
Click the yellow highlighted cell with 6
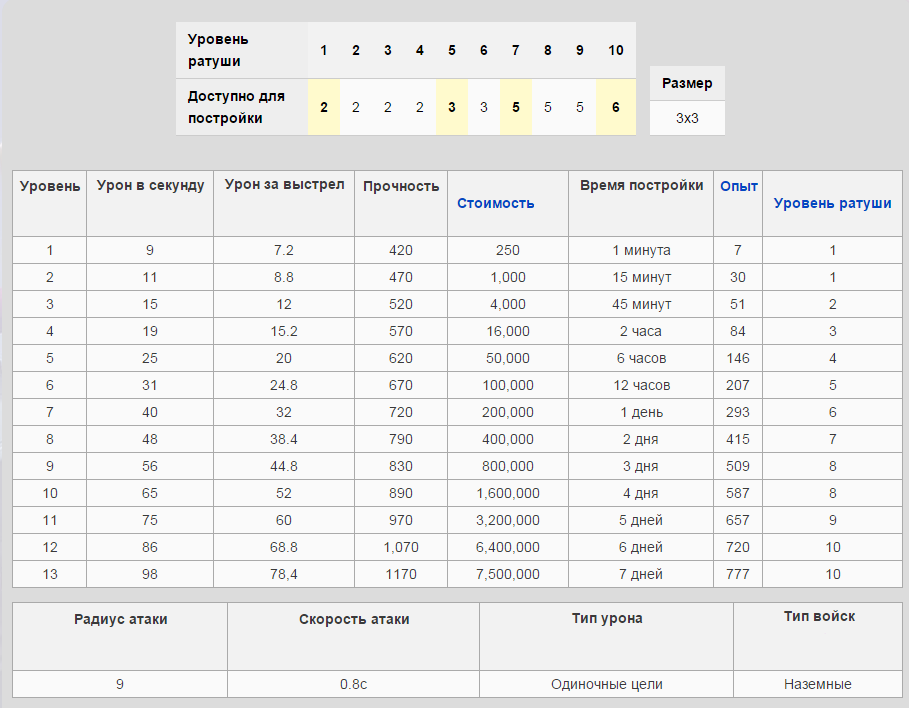pyautogui.click(x=615, y=107)
